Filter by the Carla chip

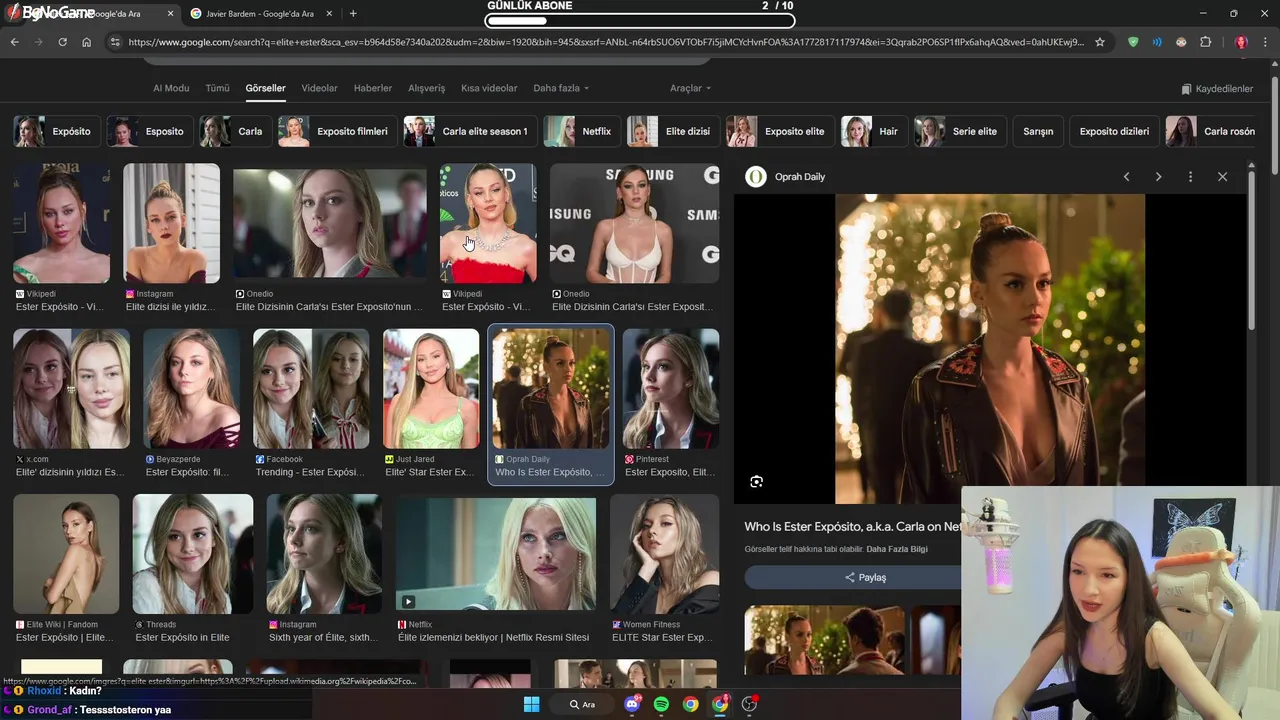(236, 131)
